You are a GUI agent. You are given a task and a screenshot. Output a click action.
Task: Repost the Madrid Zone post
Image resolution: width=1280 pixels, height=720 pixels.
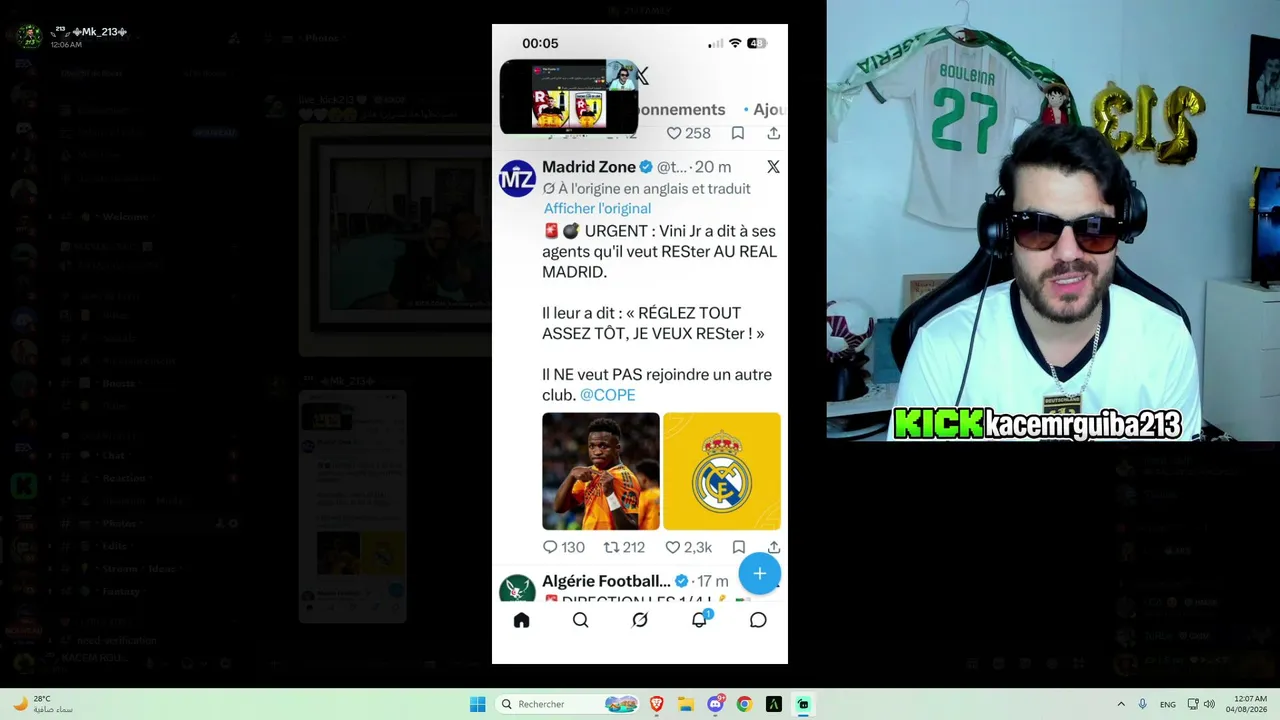624,547
